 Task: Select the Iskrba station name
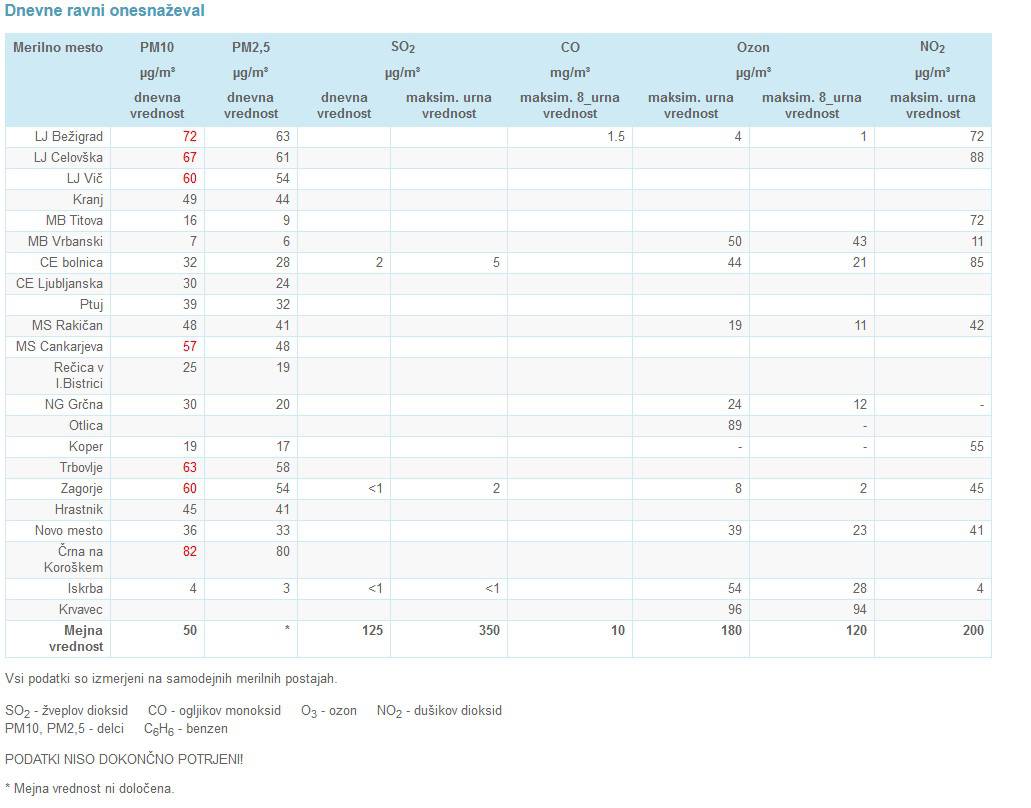pos(84,588)
